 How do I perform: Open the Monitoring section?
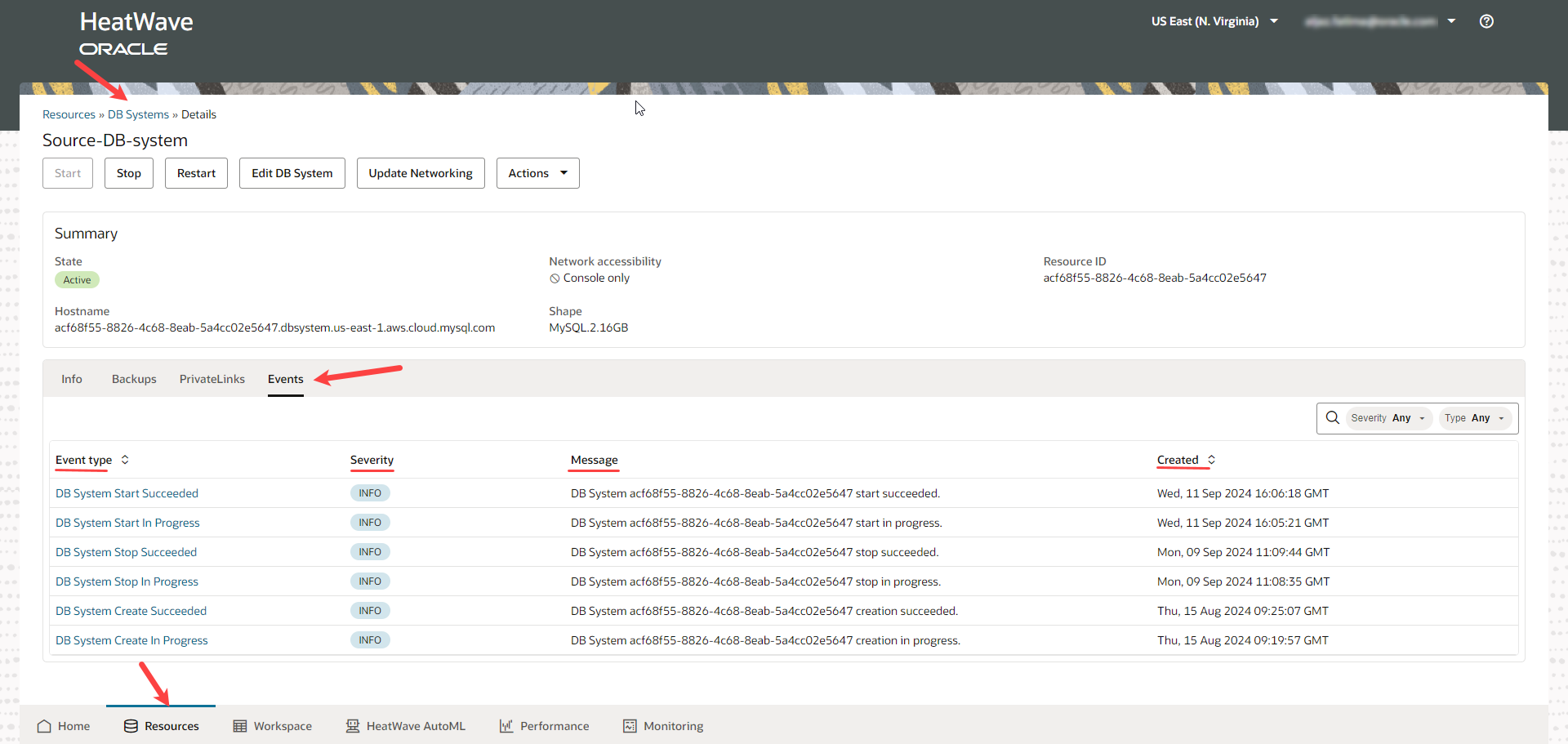coord(663,726)
